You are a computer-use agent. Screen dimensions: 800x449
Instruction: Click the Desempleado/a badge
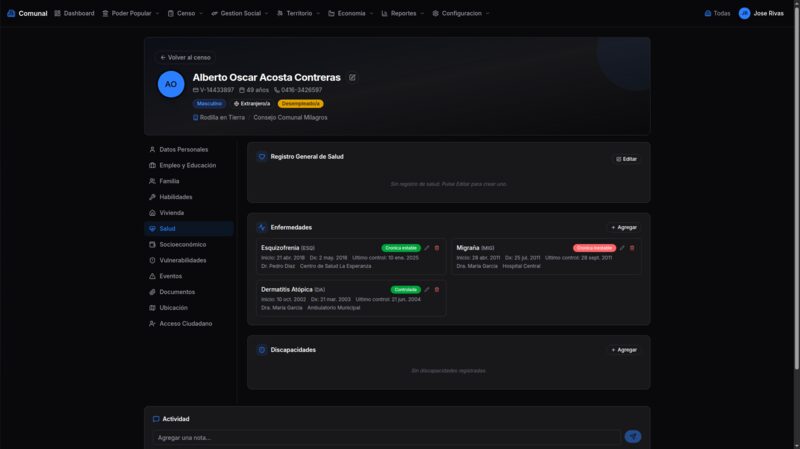tap(301, 104)
